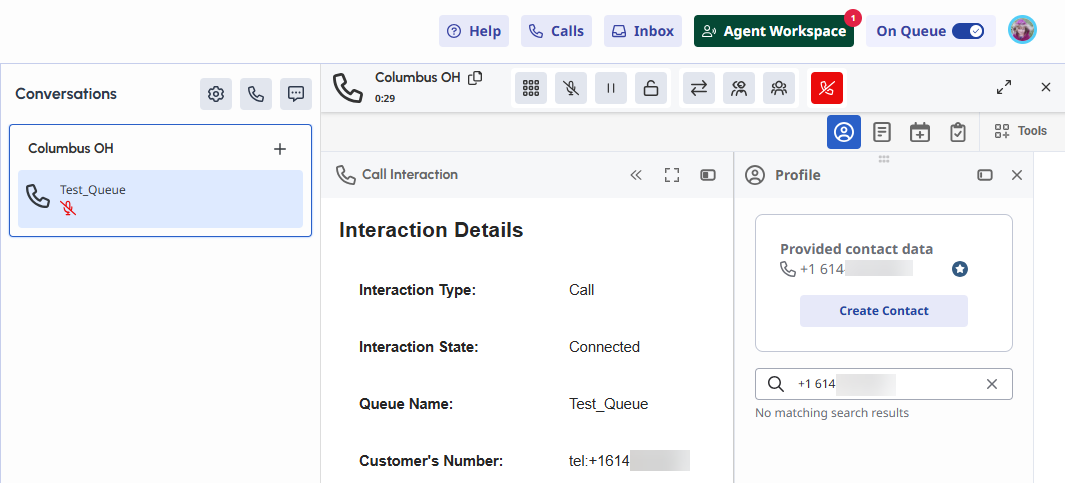1065x483 pixels.
Task: Open the notes panel icon
Action: pyautogui.click(x=882, y=132)
